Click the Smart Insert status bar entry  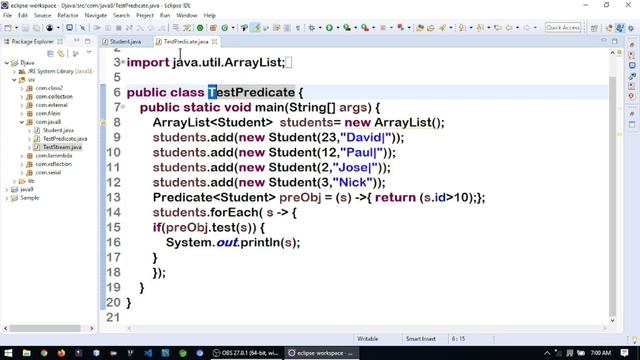[421, 339]
